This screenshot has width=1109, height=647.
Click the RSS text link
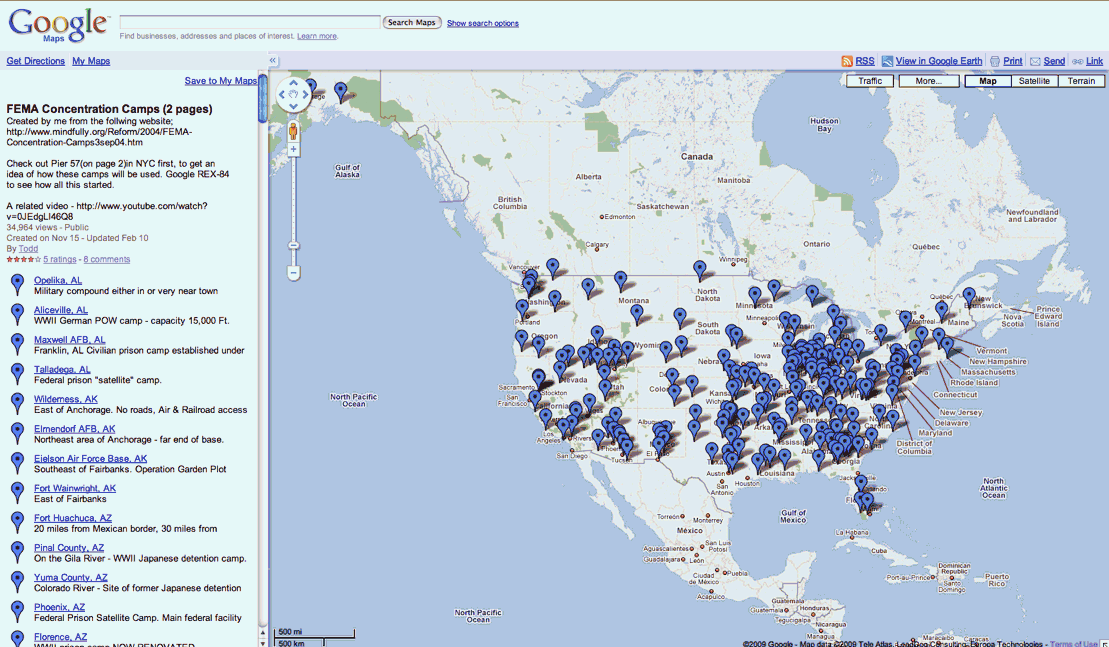(864, 61)
